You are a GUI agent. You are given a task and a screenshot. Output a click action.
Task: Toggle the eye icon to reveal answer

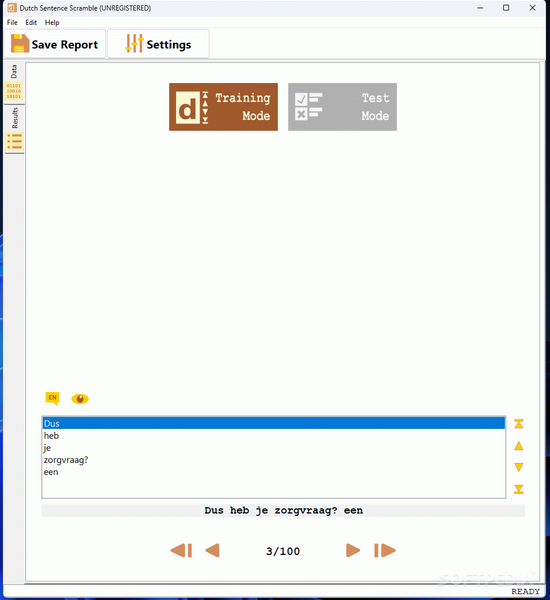[x=80, y=399]
